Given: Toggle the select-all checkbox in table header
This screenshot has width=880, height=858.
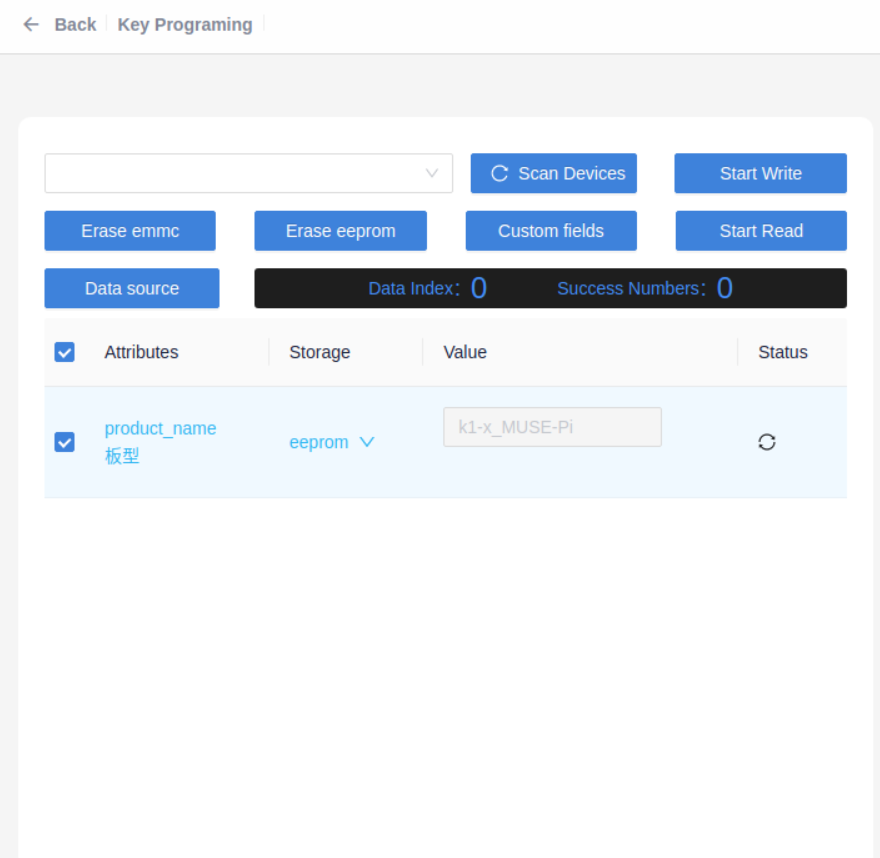Looking at the screenshot, I should tap(65, 352).
